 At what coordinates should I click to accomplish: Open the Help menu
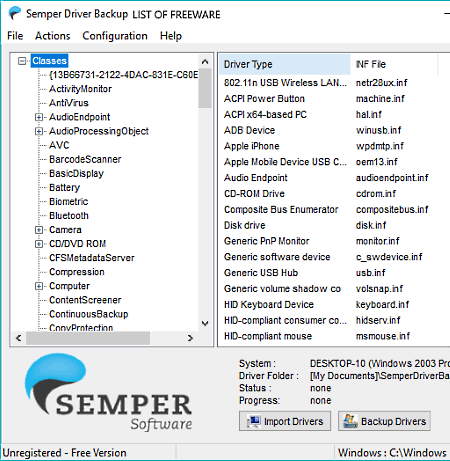[x=171, y=36]
